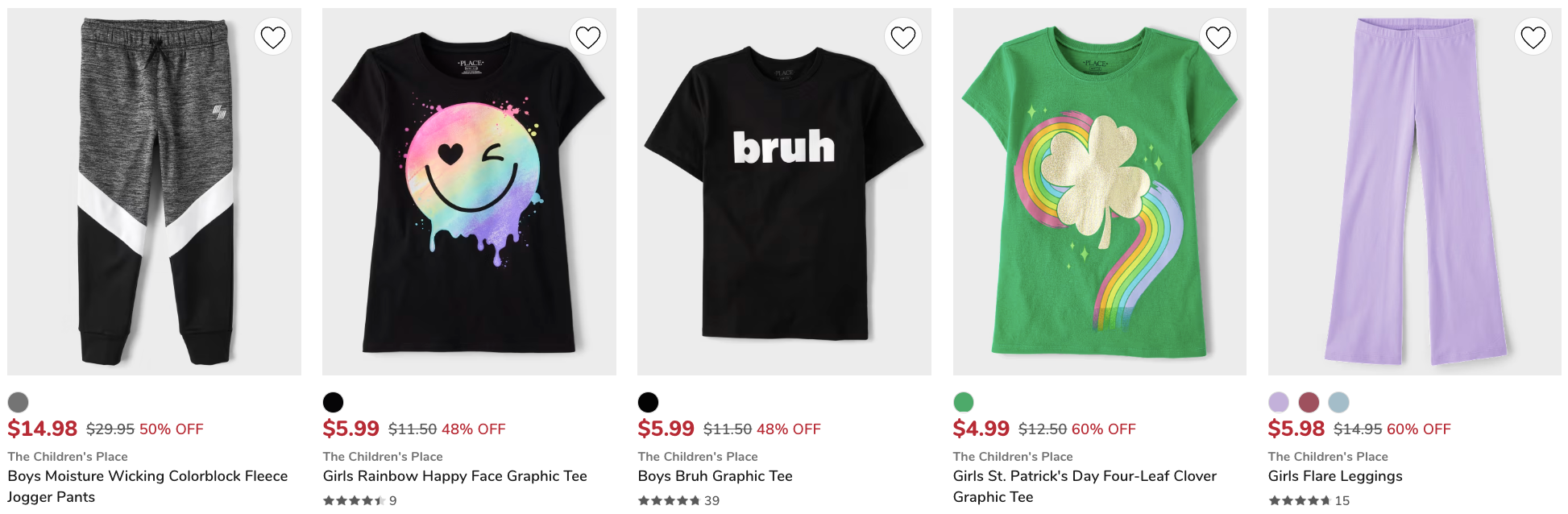Heart the Rainbow Happy Face Tee
1568x514 pixels.
pyautogui.click(x=588, y=37)
